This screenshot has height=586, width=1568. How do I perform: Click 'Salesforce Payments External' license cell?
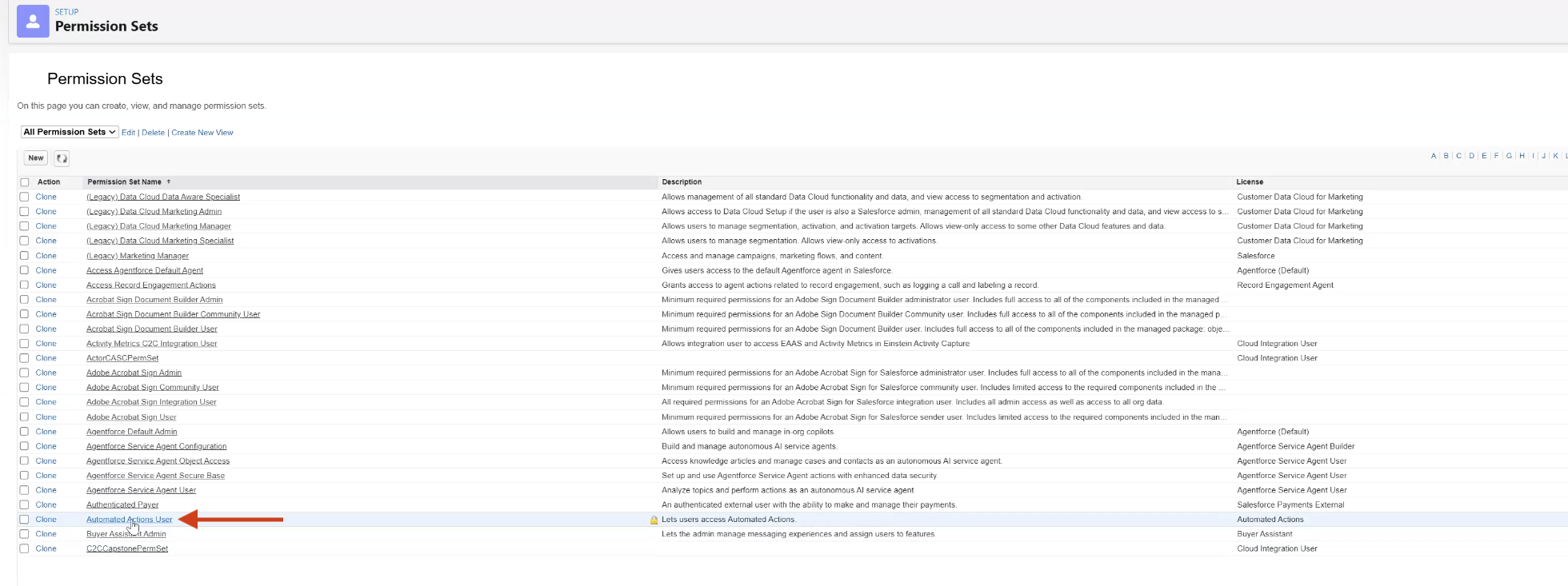click(1290, 504)
